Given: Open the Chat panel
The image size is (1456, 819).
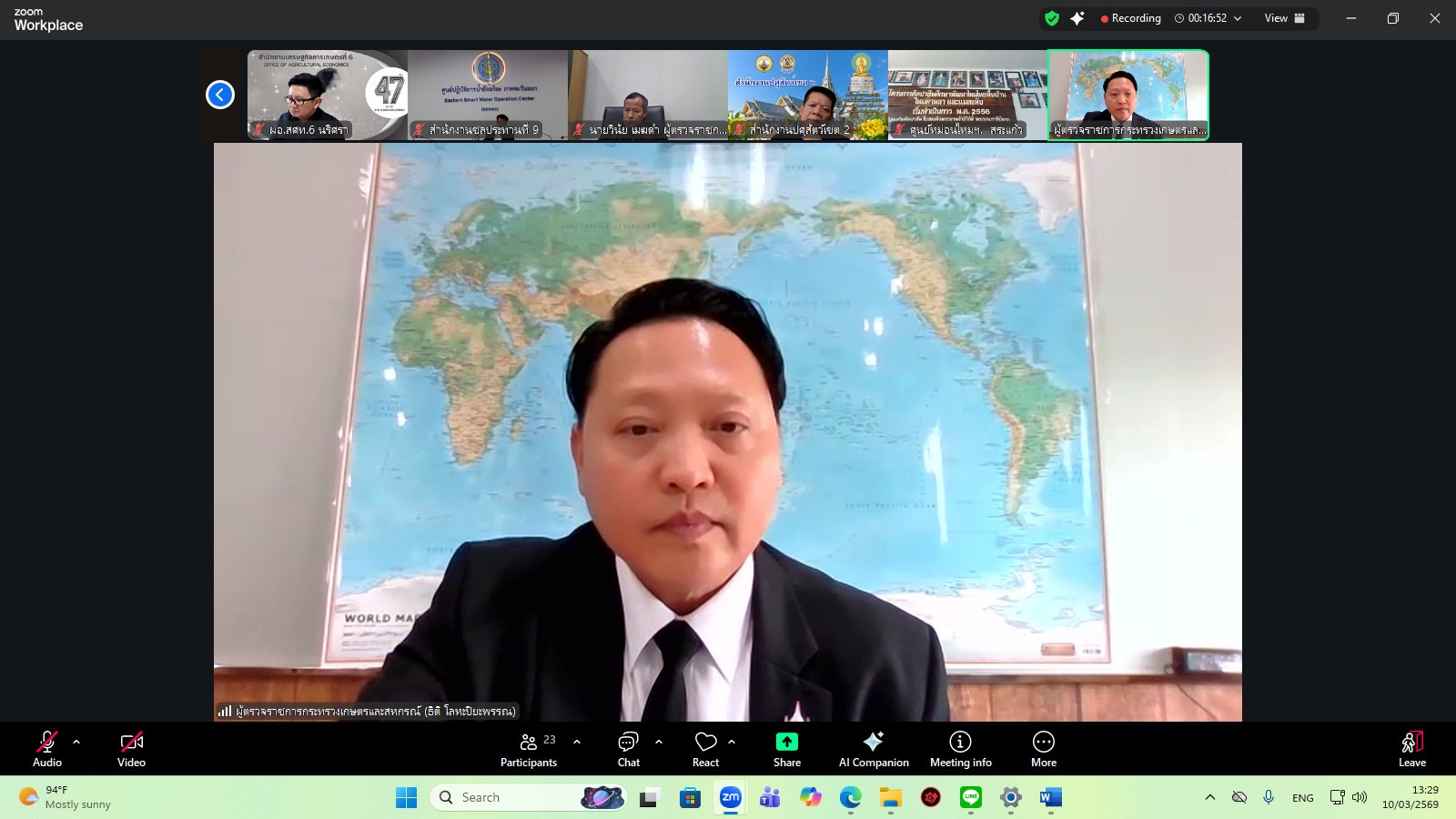Looking at the screenshot, I should coord(629,749).
